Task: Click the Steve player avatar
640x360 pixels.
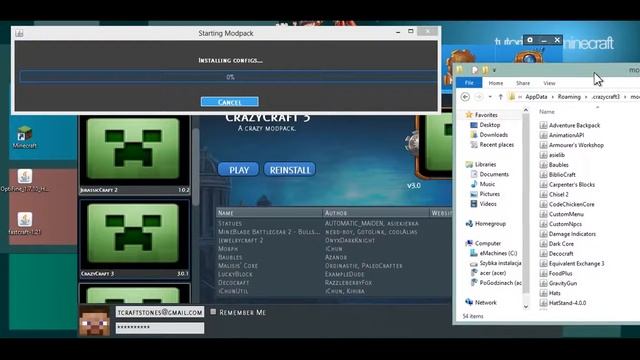Action: (x=94, y=321)
